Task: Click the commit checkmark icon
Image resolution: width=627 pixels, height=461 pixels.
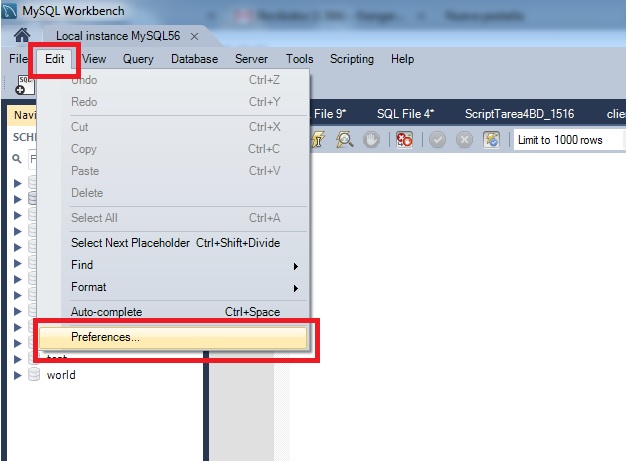Action: pos(437,140)
